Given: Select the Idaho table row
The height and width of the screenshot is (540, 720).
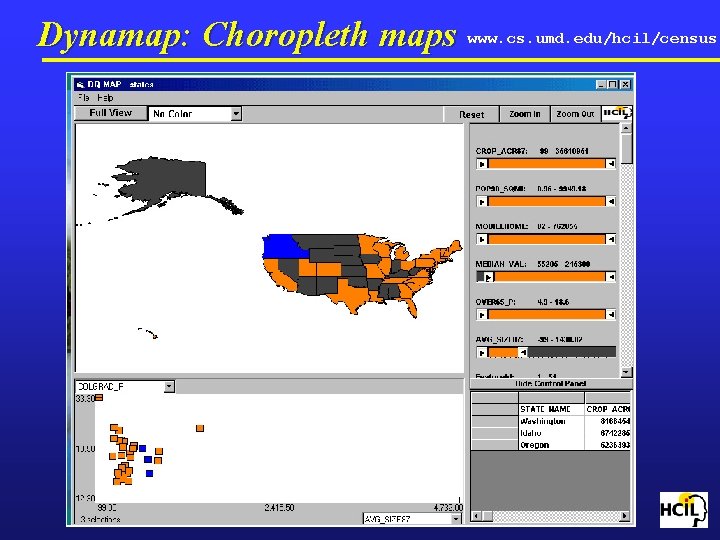Looking at the screenshot, I should [x=551, y=433].
